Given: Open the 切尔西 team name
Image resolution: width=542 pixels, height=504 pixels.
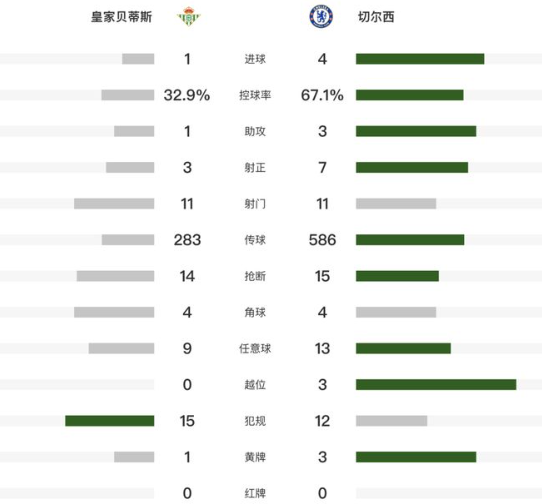Looking at the screenshot, I should 376,17.
